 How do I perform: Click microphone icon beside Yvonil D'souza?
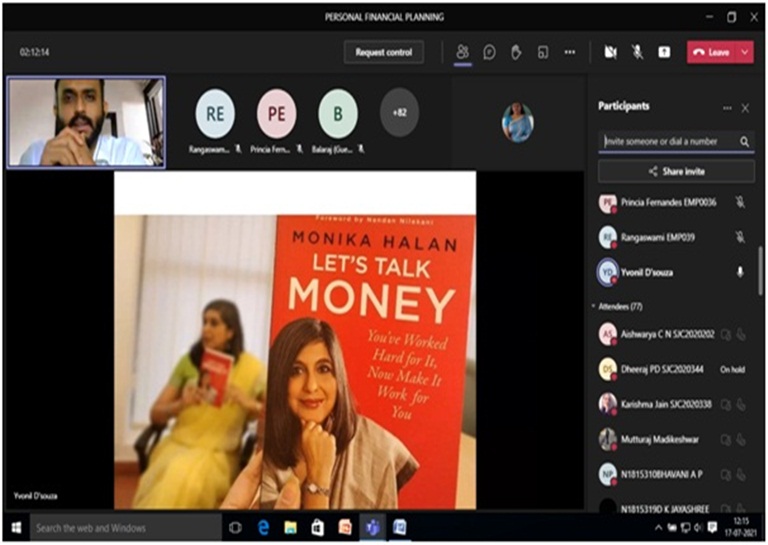740,272
